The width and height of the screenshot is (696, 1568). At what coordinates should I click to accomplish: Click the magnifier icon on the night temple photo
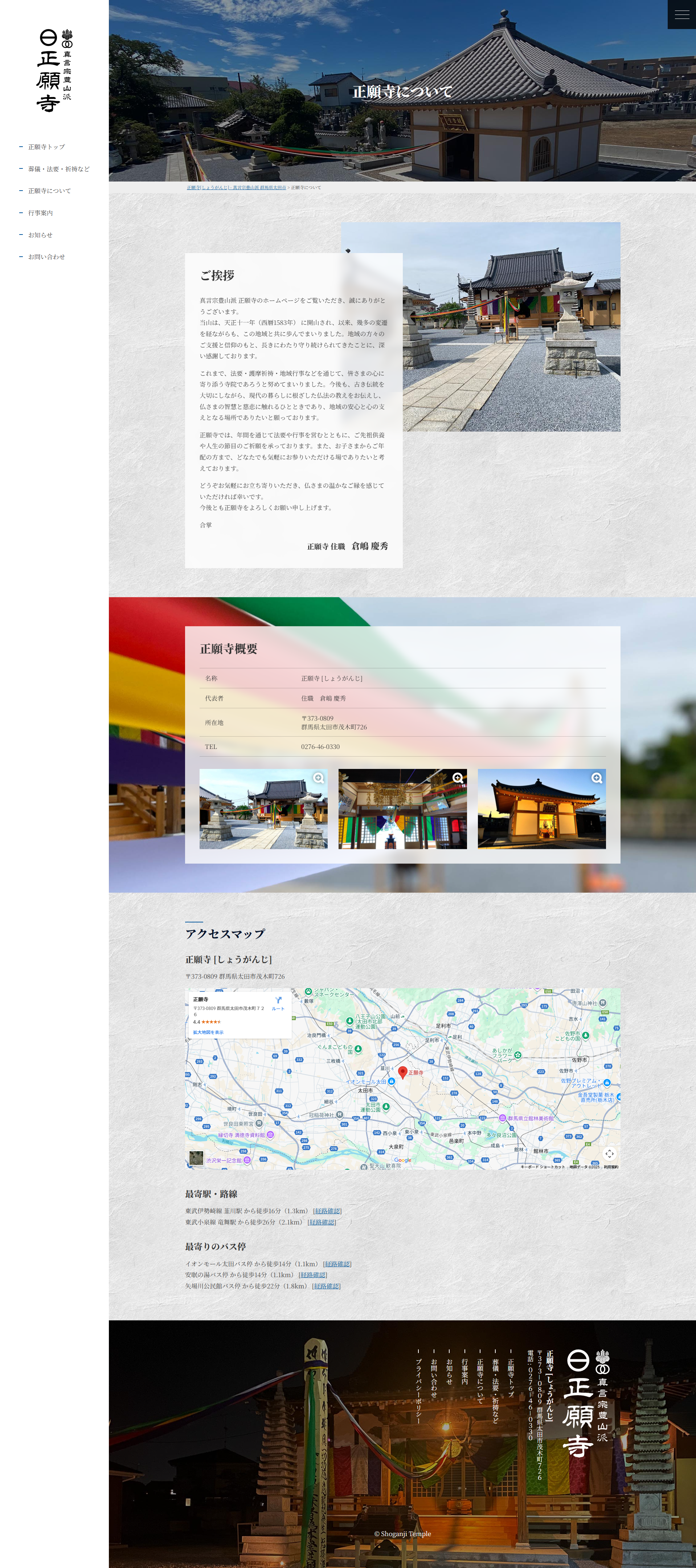596,778
